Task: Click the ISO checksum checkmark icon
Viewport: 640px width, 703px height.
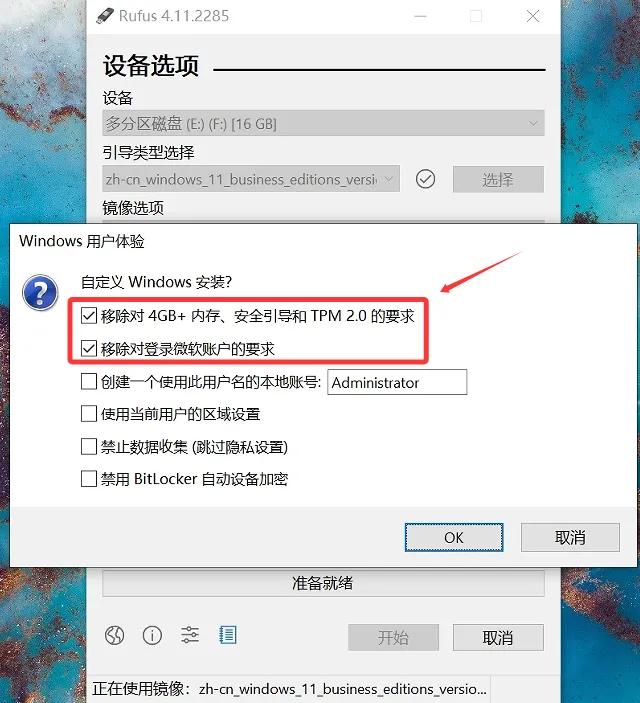Action: pyautogui.click(x=425, y=179)
